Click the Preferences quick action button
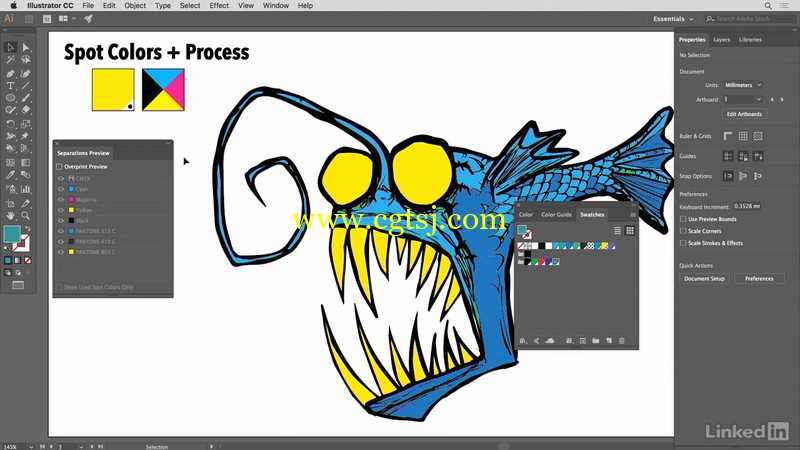 pos(759,279)
